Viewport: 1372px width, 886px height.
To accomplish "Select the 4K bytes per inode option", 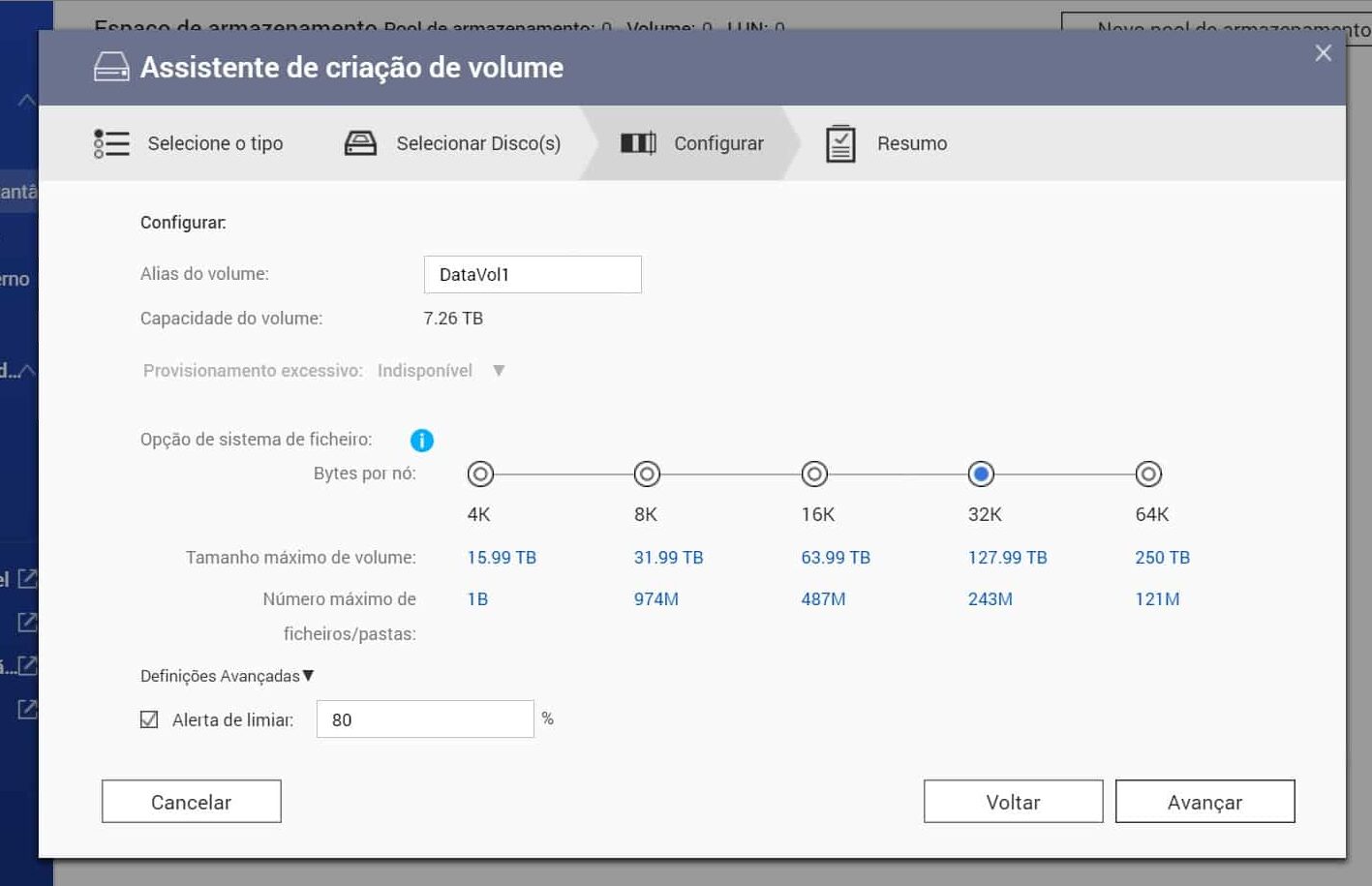I will pyautogui.click(x=480, y=474).
